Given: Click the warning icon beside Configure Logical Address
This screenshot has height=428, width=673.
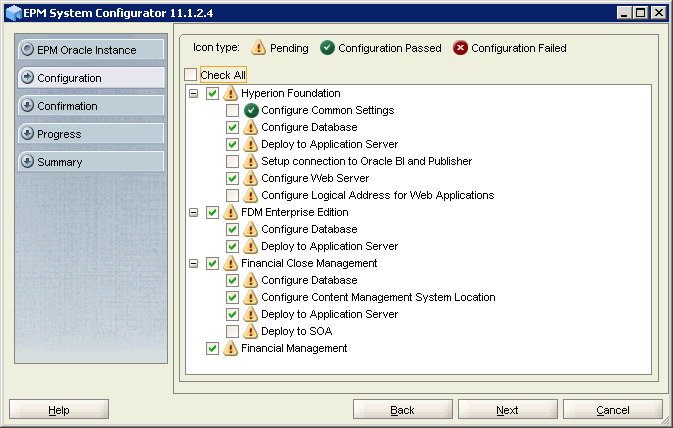Looking at the screenshot, I should click(x=251, y=195).
